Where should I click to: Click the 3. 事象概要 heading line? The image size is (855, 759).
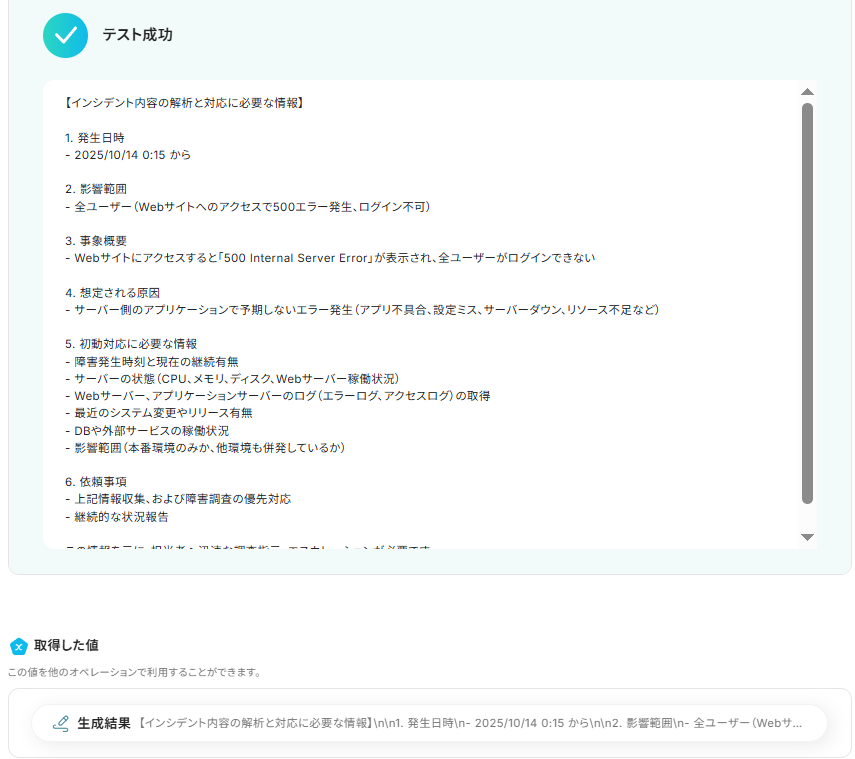95,241
